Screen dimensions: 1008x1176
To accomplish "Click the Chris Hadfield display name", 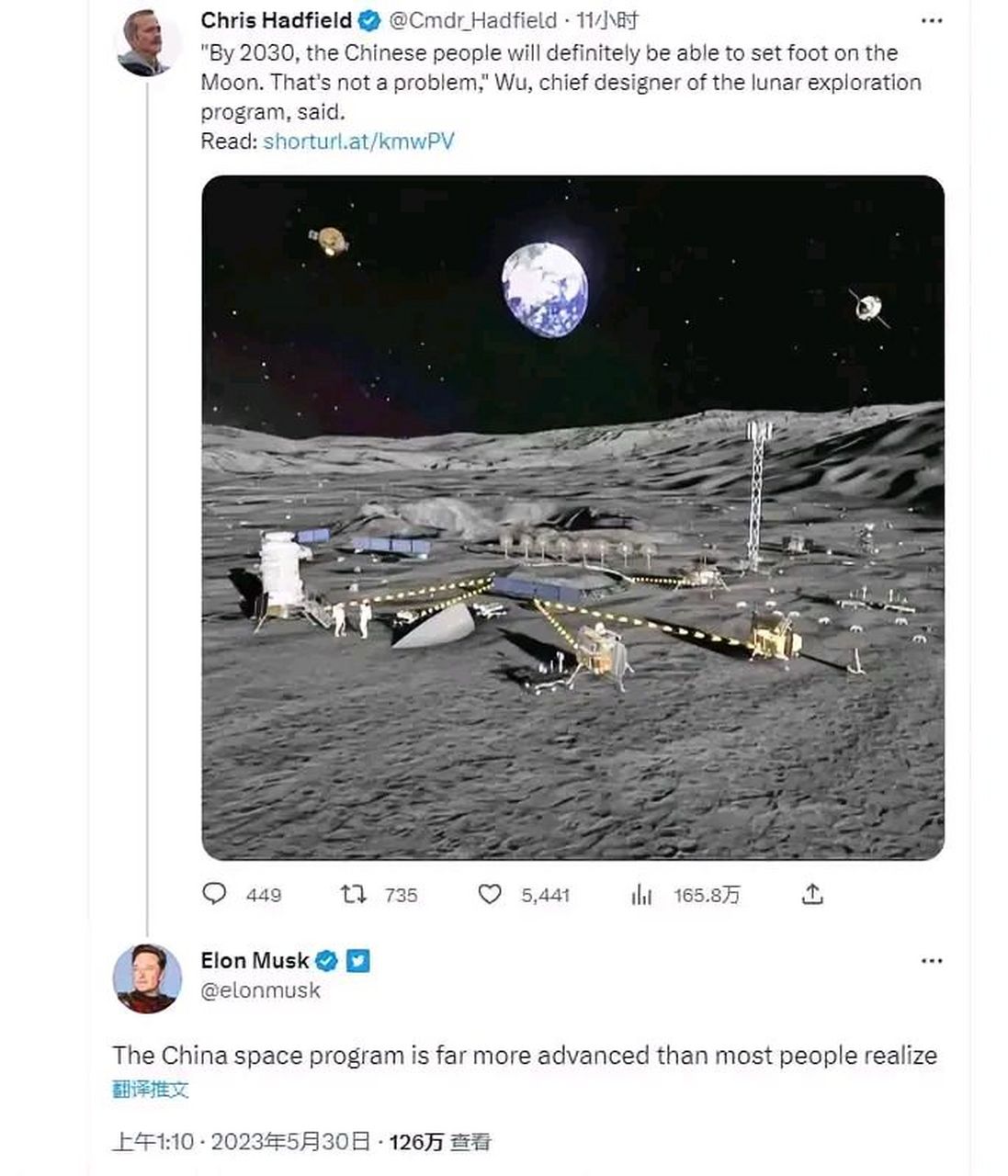I will pyautogui.click(x=276, y=20).
